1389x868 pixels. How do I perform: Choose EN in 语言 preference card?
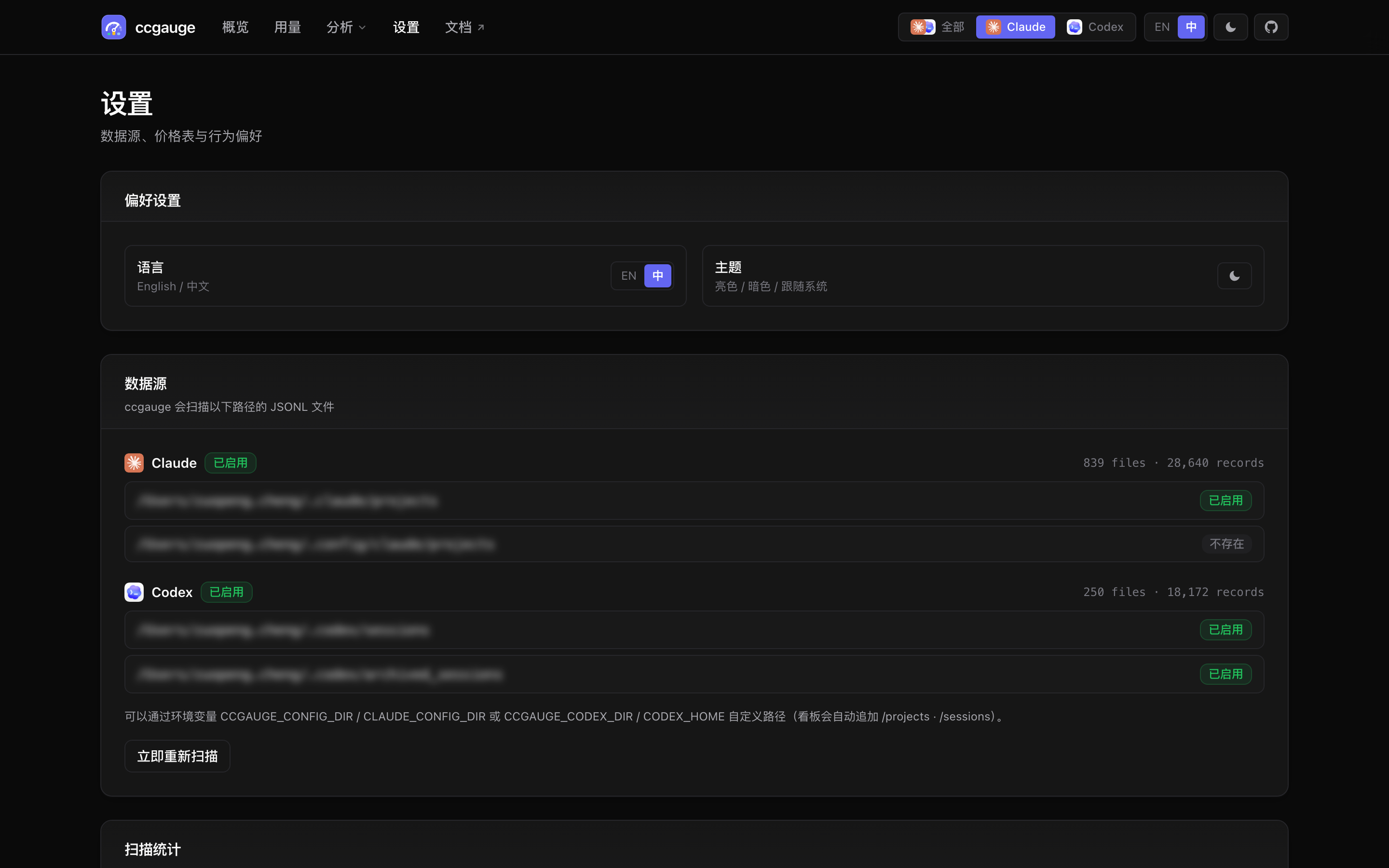(628, 276)
